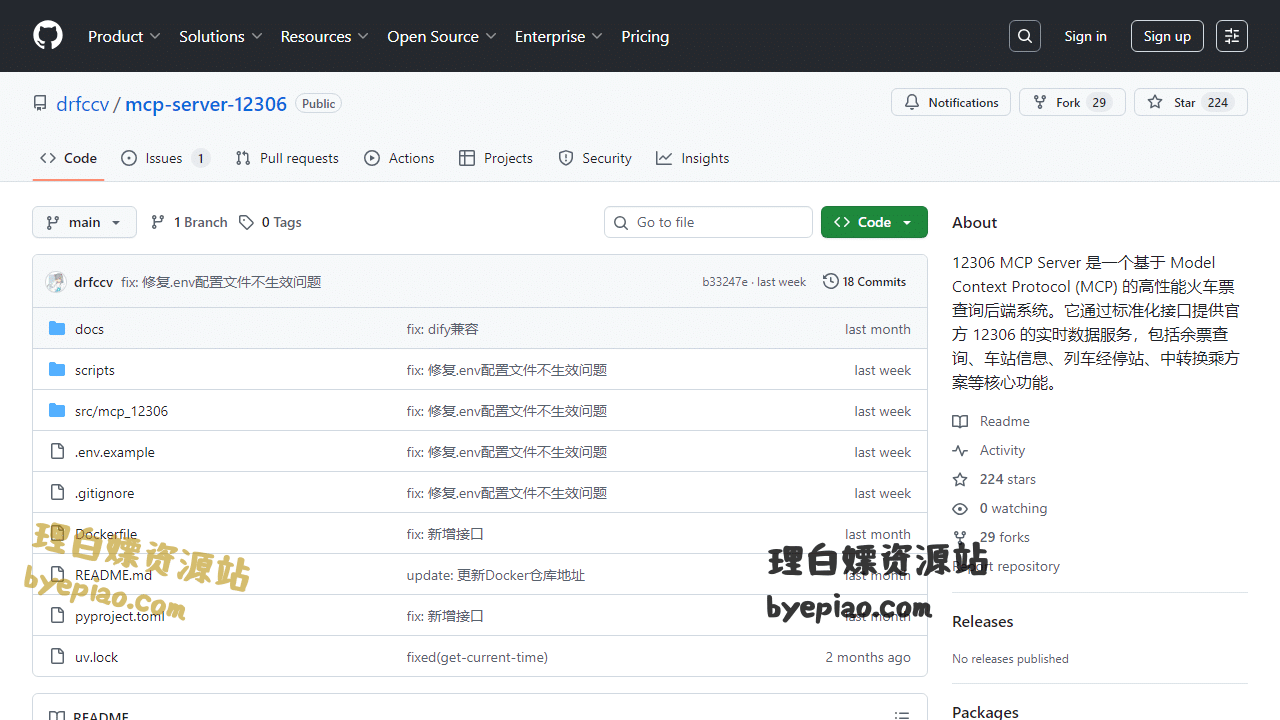Click the .gitignore file icon
This screenshot has height=720, width=1280.
(57, 493)
